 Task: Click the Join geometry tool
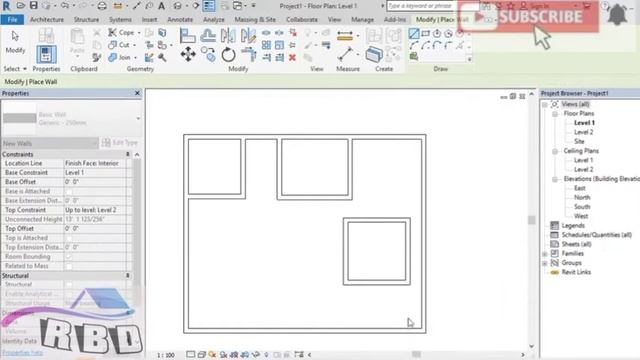tap(120, 58)
